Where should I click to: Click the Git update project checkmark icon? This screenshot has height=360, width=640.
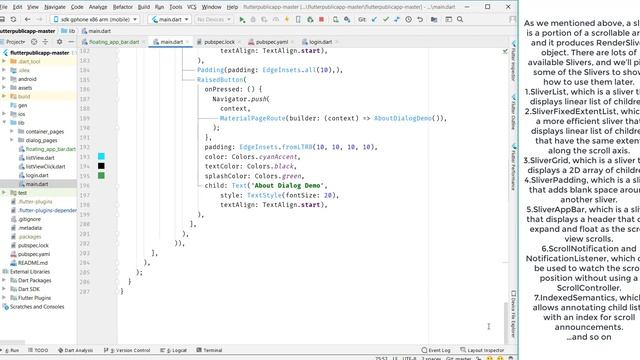click(374, 20)
